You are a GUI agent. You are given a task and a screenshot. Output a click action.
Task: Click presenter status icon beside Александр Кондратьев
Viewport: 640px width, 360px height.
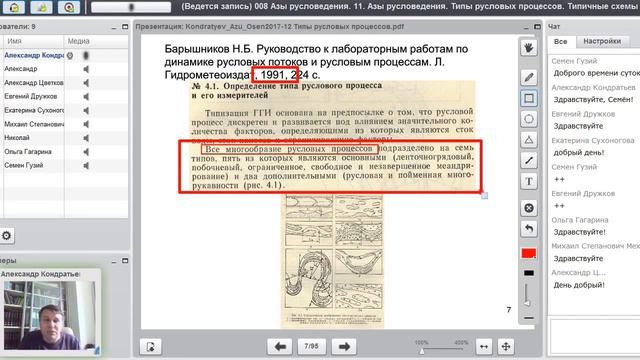pyautogui.click(x=70, y=56)
